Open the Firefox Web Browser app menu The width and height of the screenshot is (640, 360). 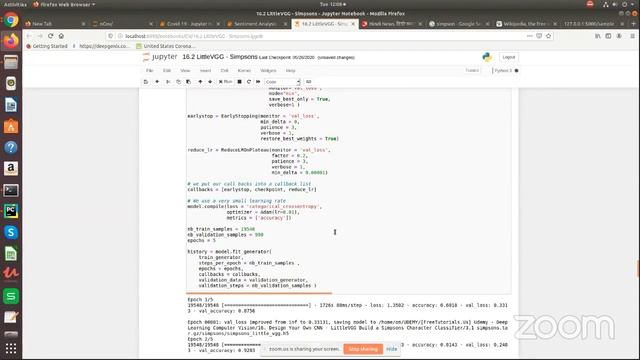(x=64, y=4)
